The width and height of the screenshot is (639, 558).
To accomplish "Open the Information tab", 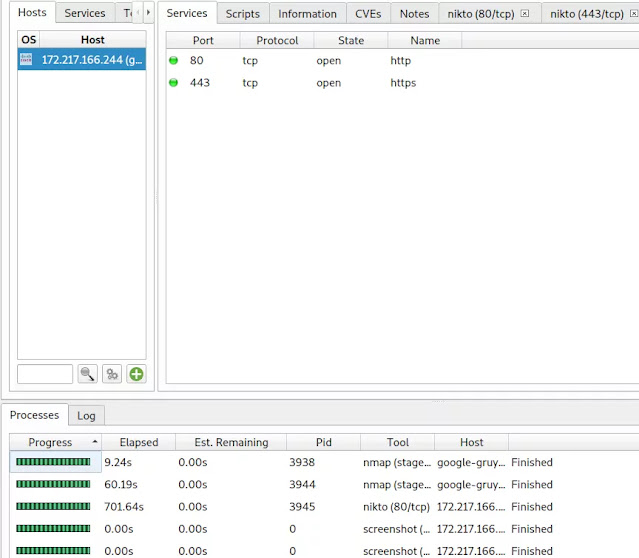I will click(307, 14).
